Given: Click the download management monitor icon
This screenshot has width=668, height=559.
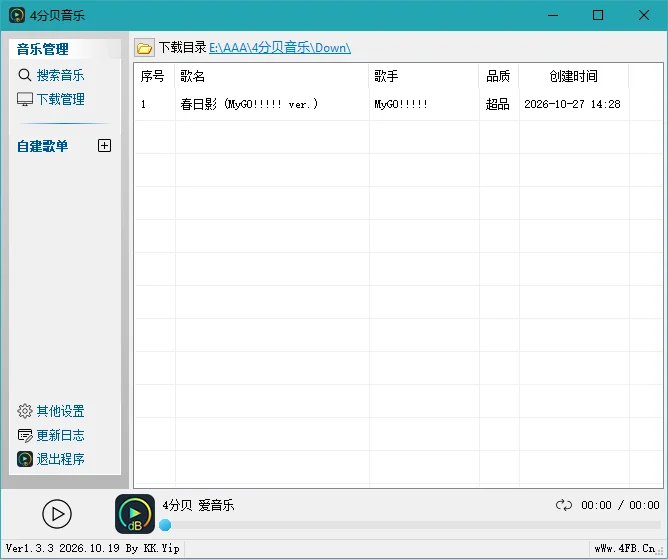Looking at the screenshot, I should 25,99.
